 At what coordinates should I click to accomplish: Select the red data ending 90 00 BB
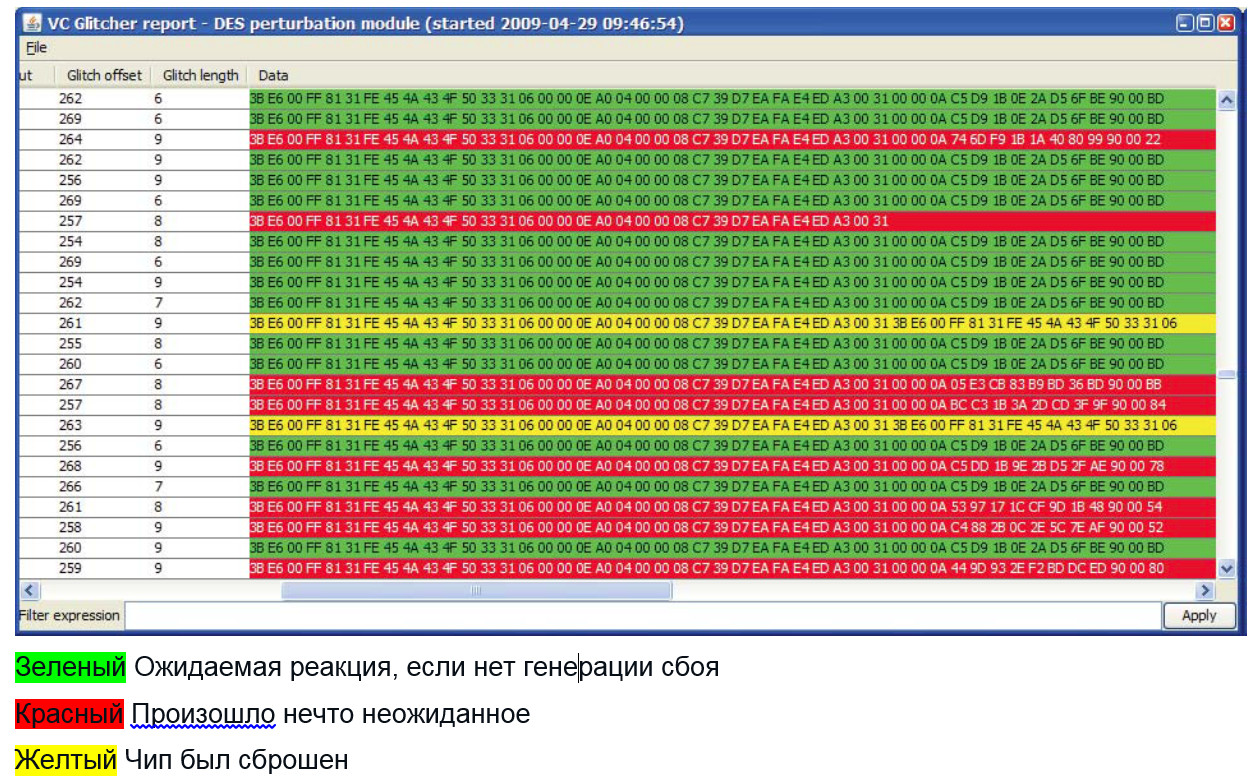coord(733,384)
